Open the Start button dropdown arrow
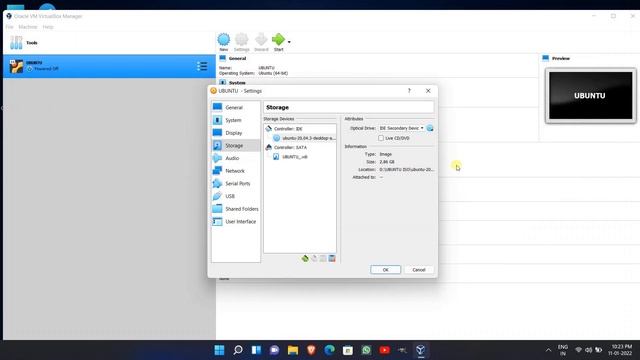The image size is (640, 360). click(x=289, y=42)
